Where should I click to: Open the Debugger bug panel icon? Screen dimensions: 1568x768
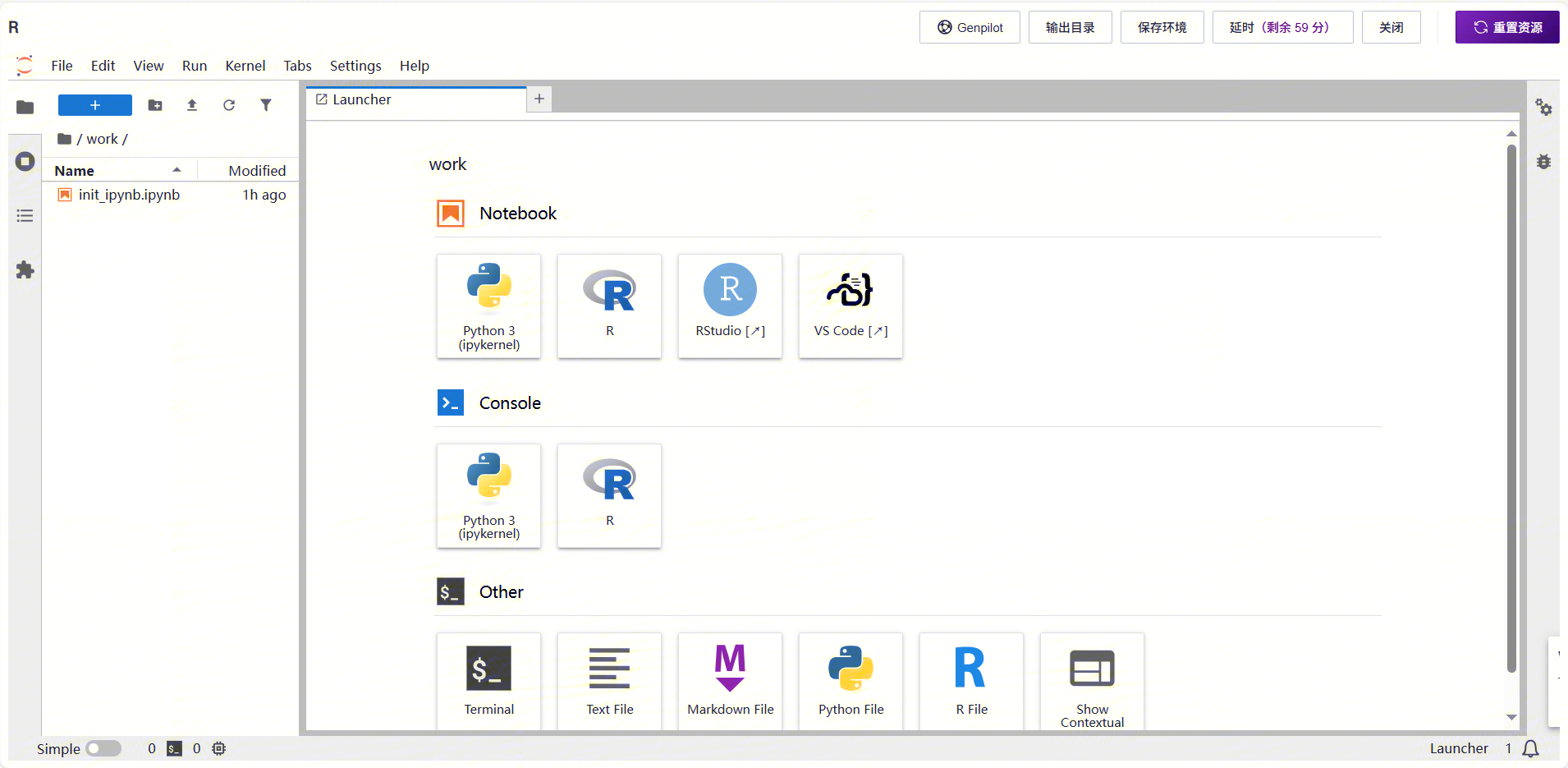[1544, 162]
